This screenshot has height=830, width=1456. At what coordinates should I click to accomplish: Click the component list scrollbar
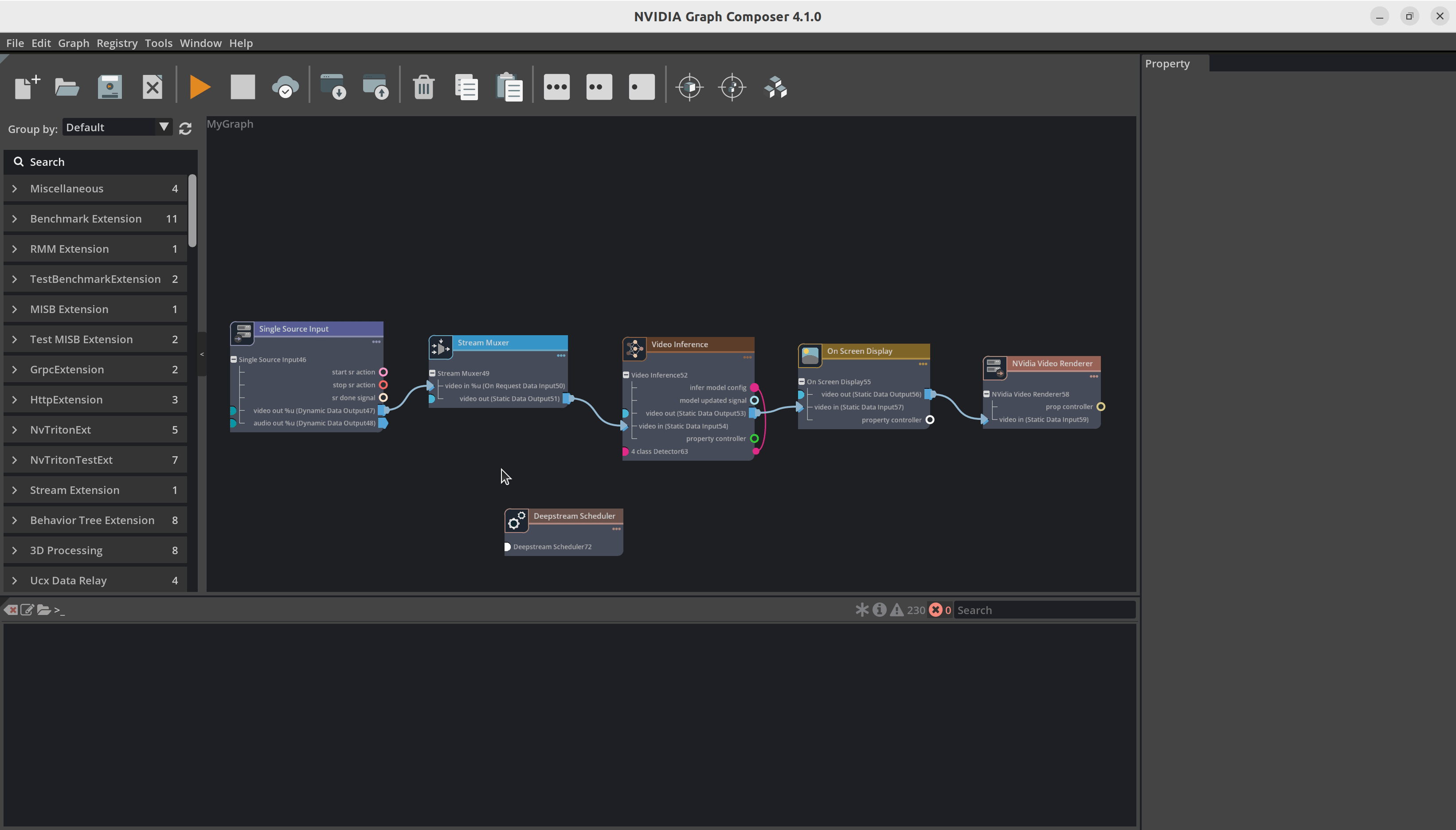tap(192, 211)
